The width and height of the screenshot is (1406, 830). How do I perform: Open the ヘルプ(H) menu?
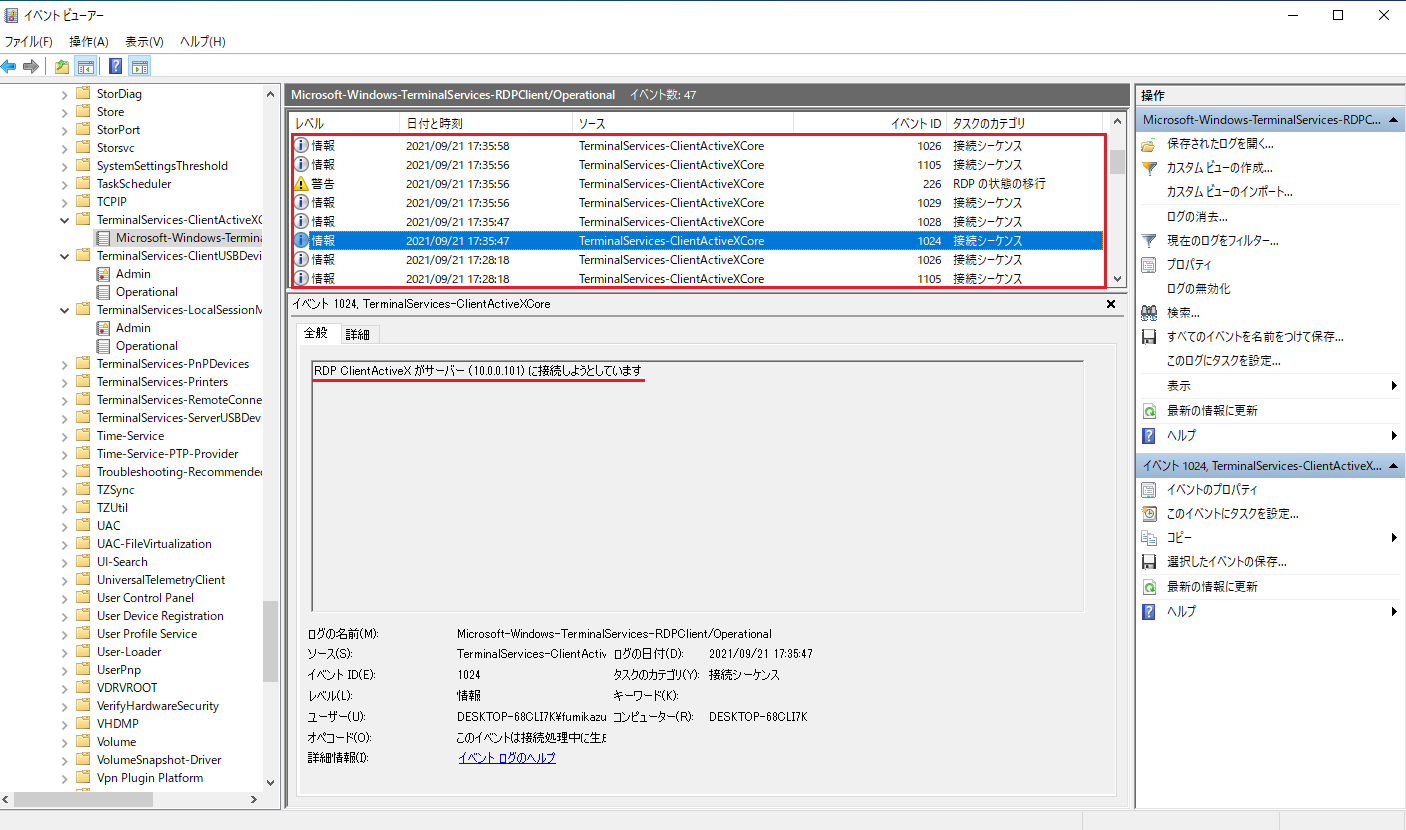point(202,42)
